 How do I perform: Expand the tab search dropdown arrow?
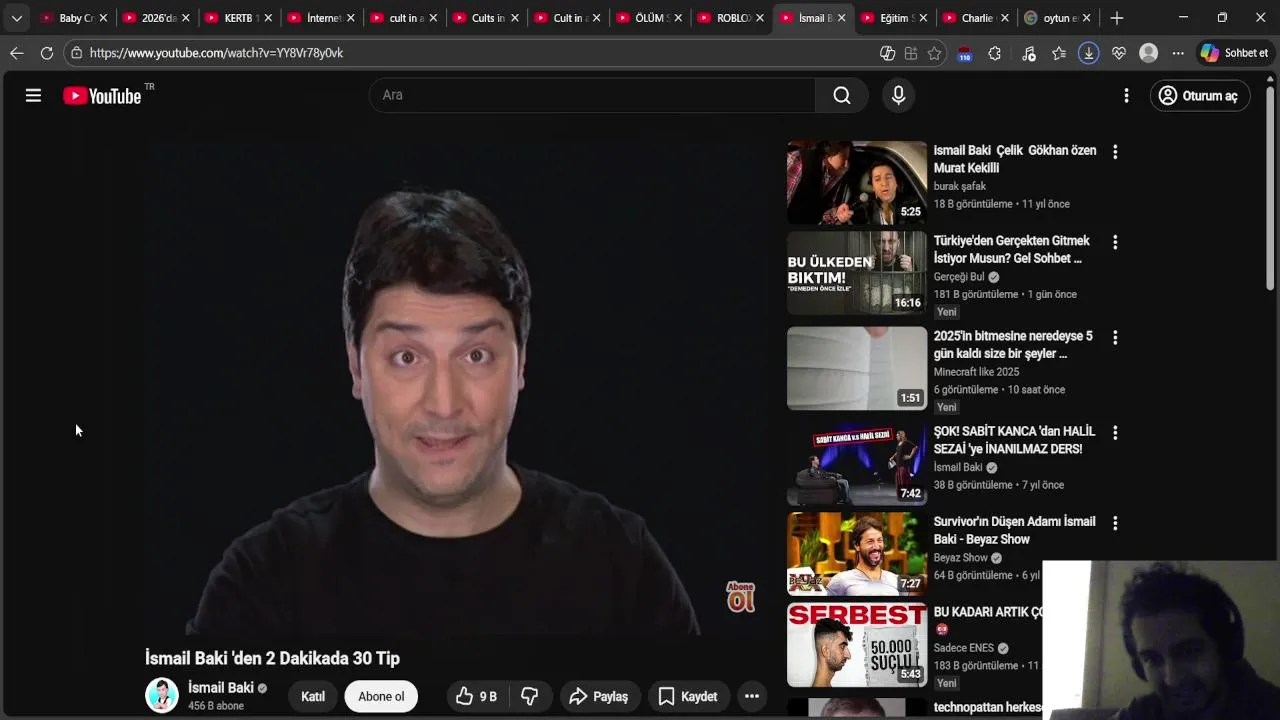pos(16,18)
